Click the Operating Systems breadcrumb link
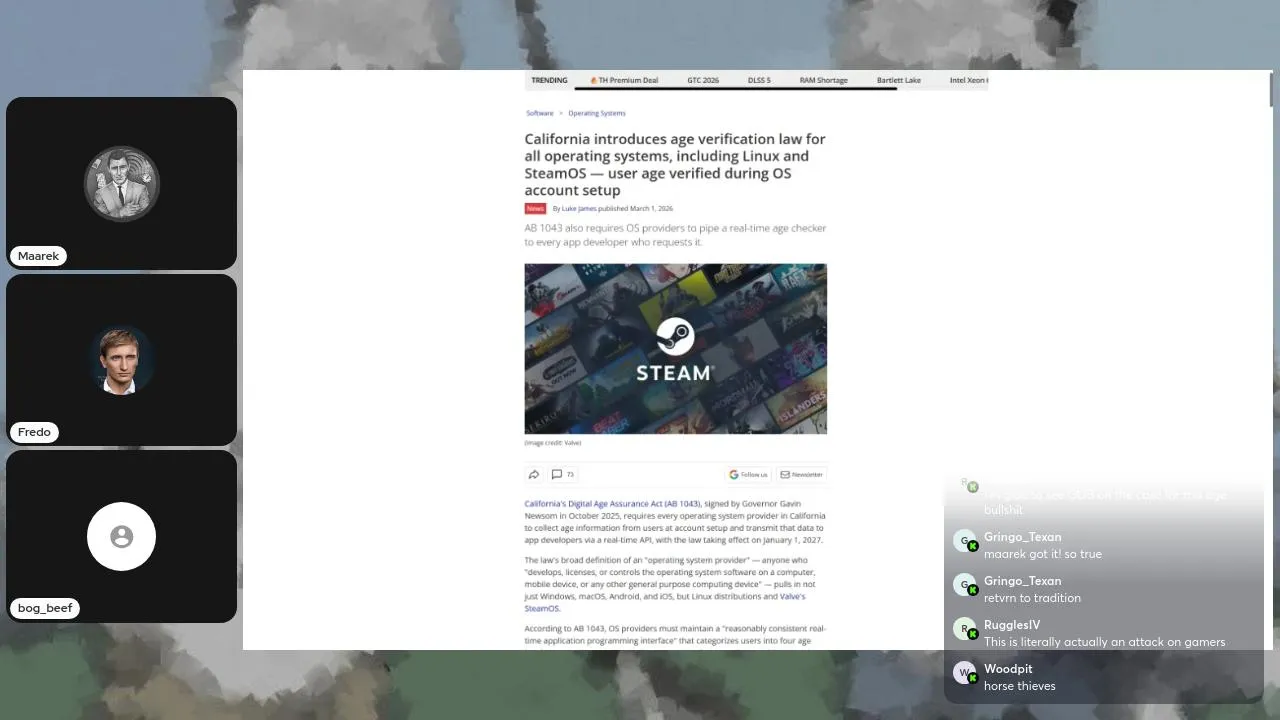This screenshot has width=1280, height=720. point(597,113)
